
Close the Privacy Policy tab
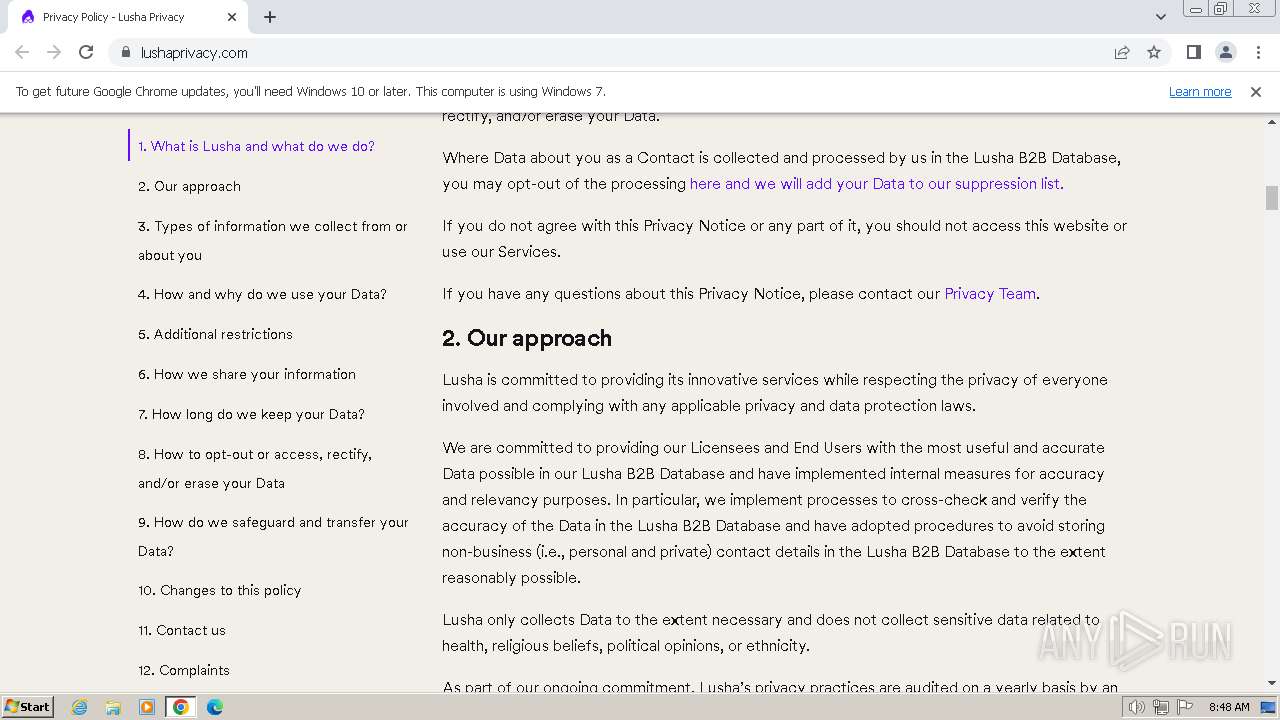232,17
